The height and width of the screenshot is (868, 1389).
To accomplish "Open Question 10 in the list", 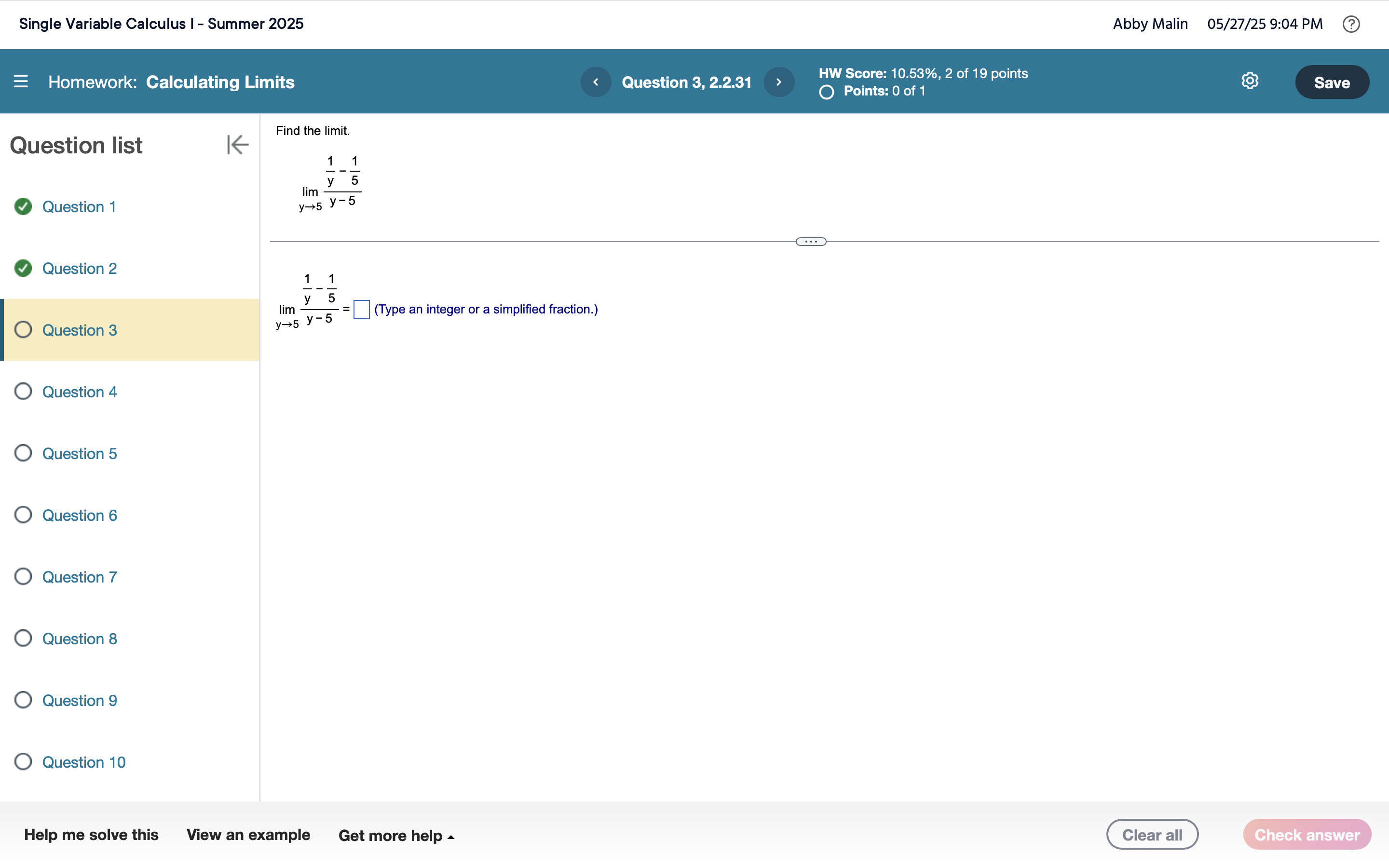I will [84, 762].
